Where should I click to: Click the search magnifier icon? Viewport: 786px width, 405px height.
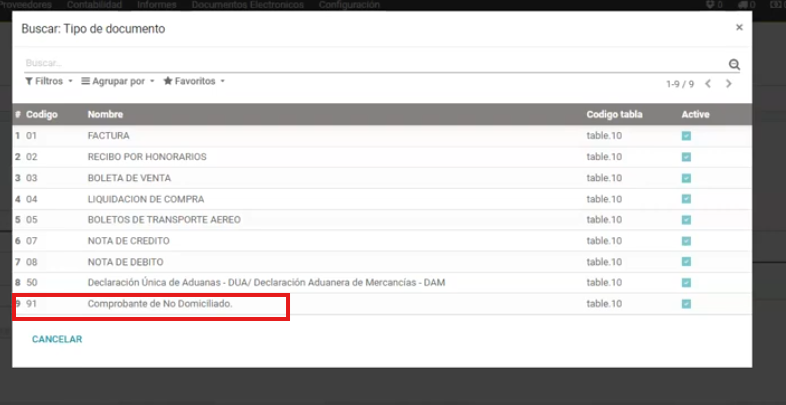point(734,64)
